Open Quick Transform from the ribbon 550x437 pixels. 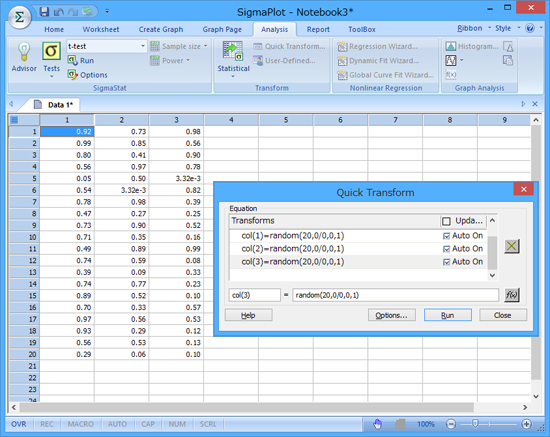pos(289,46)
